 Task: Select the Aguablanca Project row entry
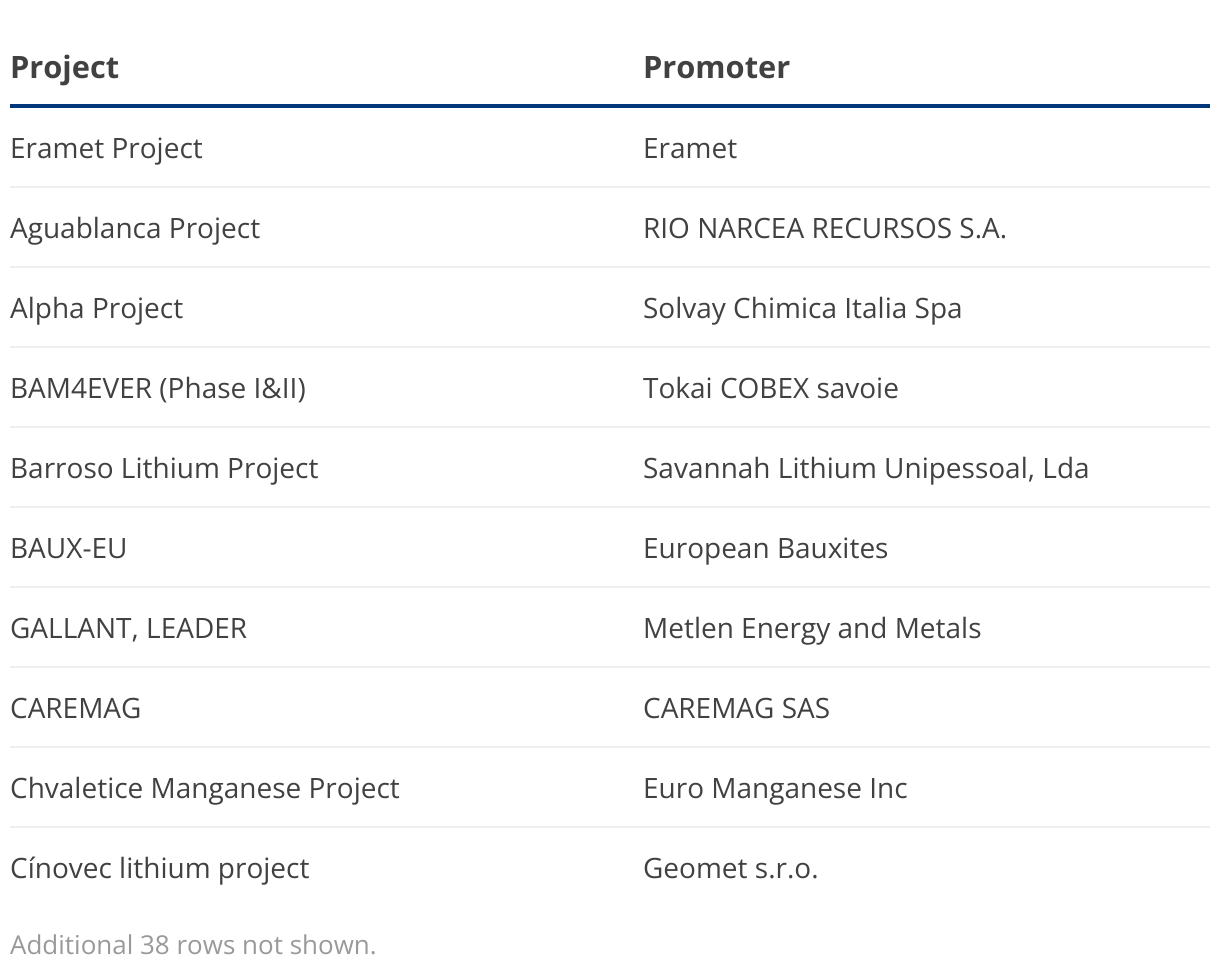coord(135,228)
